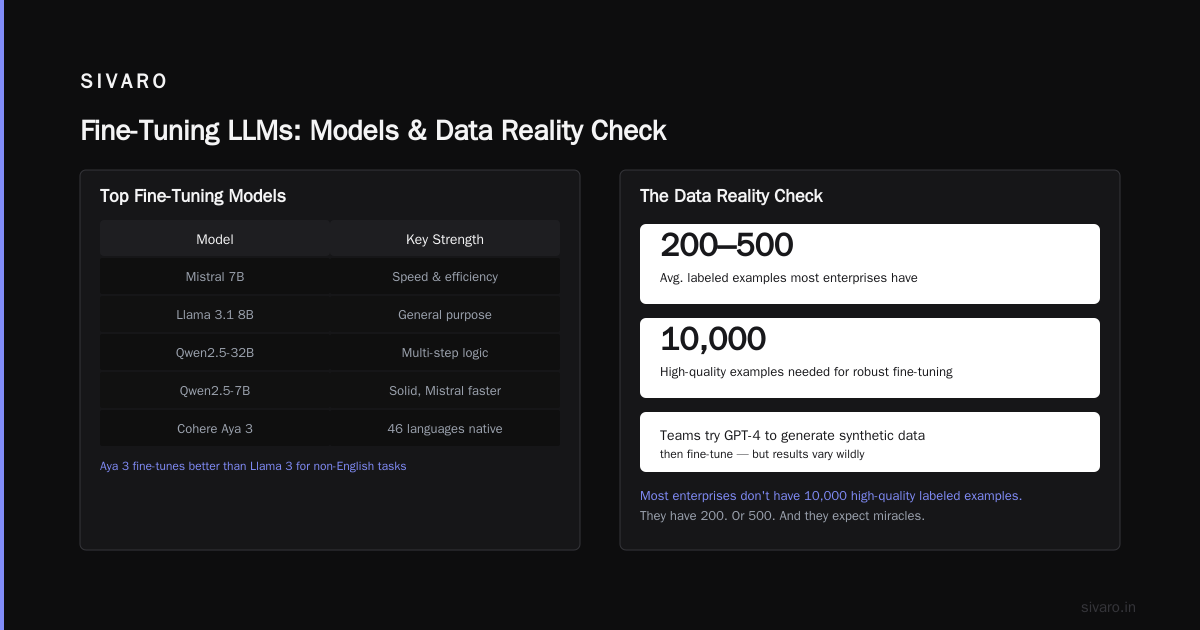1200x630 pixels.
Task: Select the Model column header
Action: pyautogui.click(x=215, y=239)
